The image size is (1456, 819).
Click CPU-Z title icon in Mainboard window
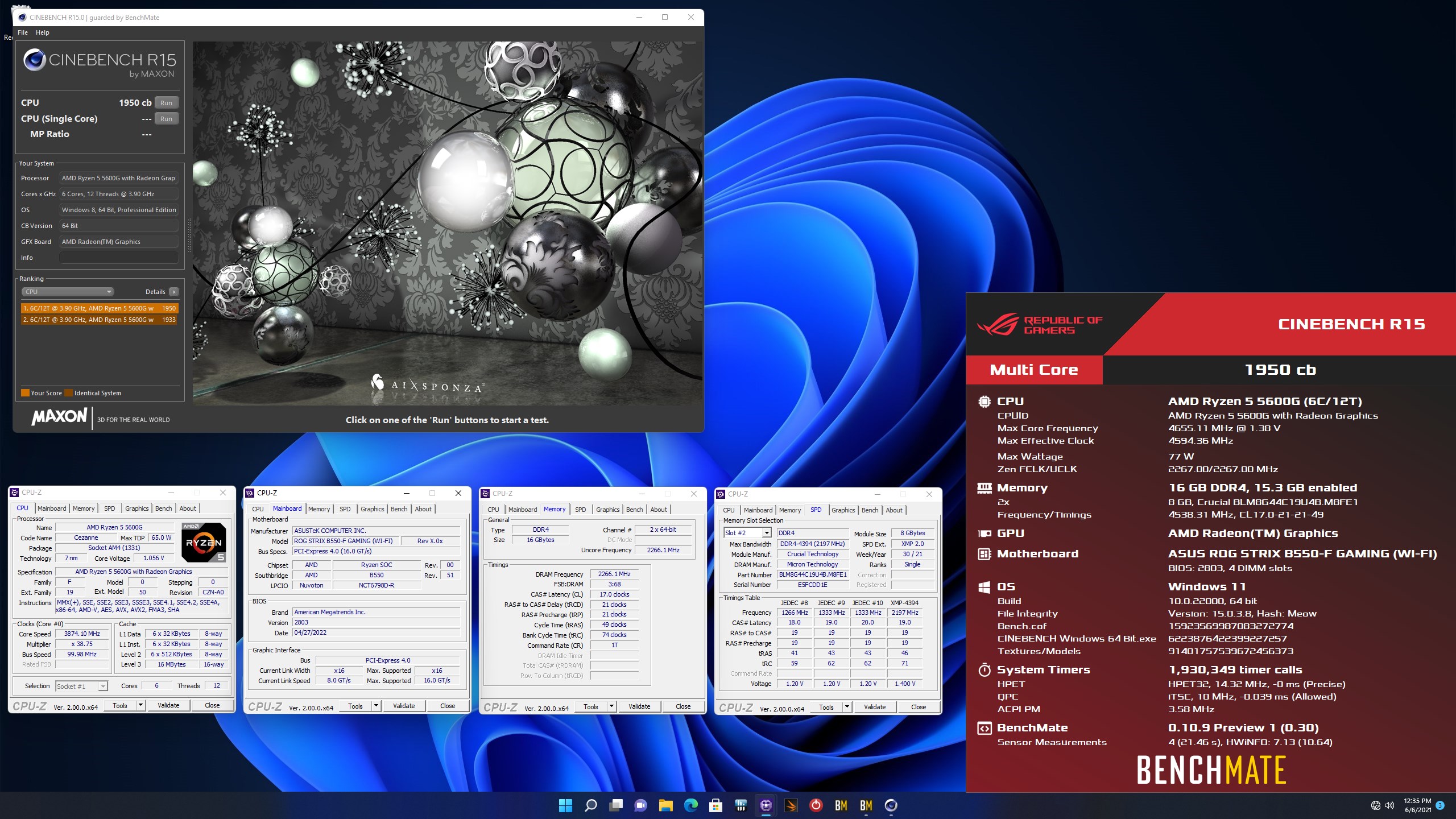pos(250,493)
